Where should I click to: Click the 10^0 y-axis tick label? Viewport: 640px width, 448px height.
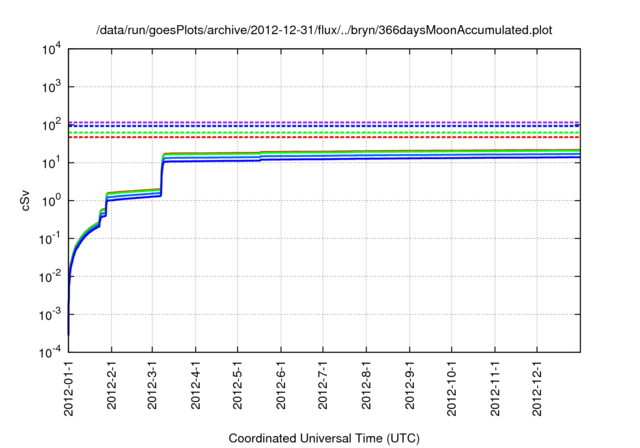pos(51,201)
